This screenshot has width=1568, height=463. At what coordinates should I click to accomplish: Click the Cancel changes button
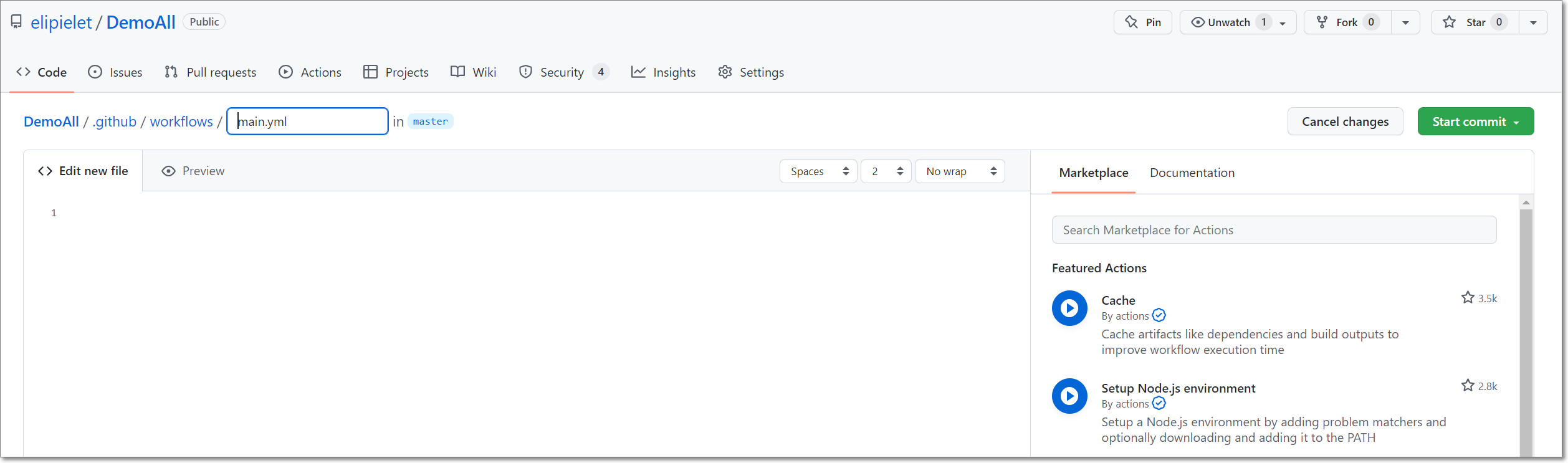coord(1345,122)
